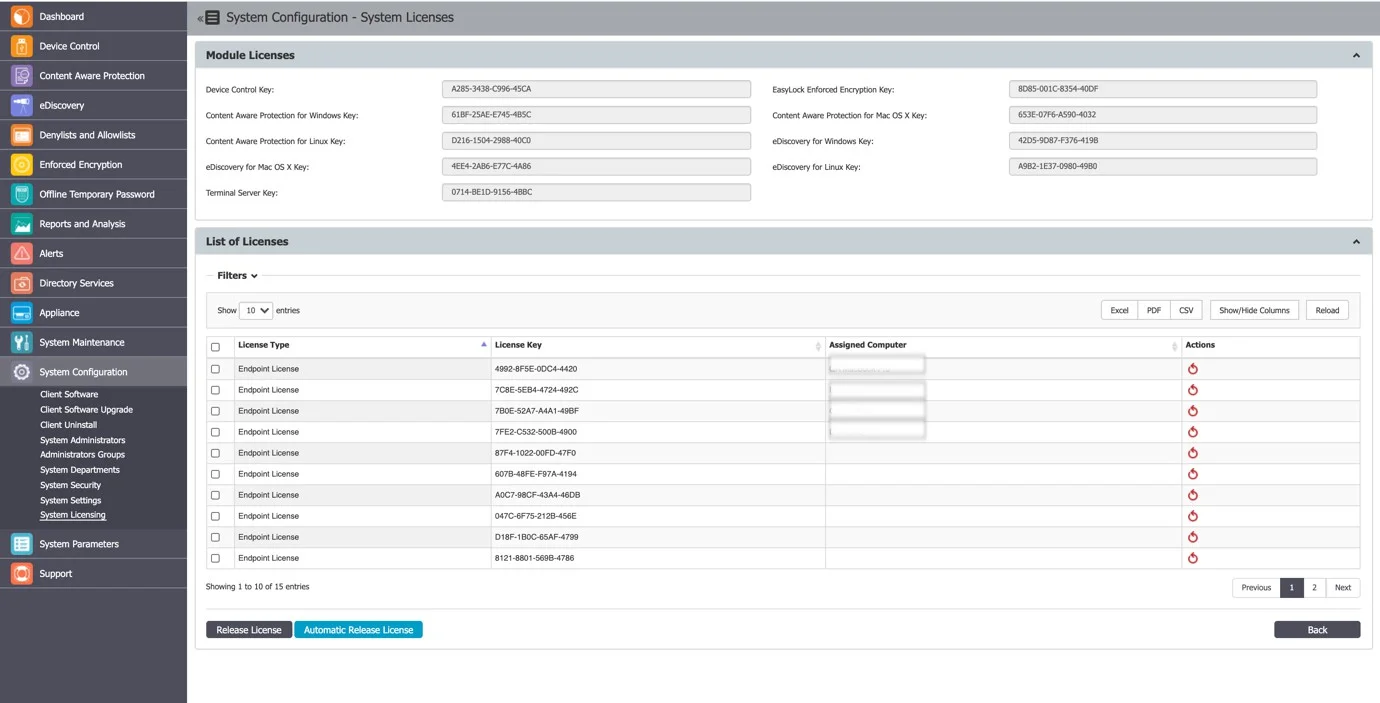Image resolution: width=1380 pixels, height=703 pixels.
Task: Click the Back button
Action: pyautogui.click(x=1317, y=630)
